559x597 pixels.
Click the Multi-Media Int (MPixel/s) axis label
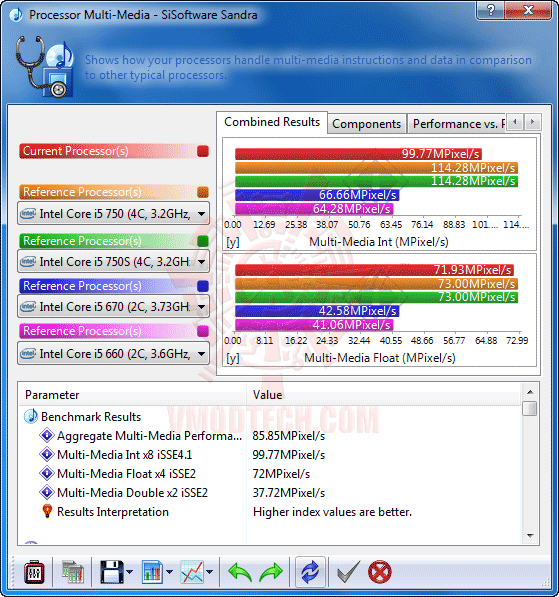379,242
